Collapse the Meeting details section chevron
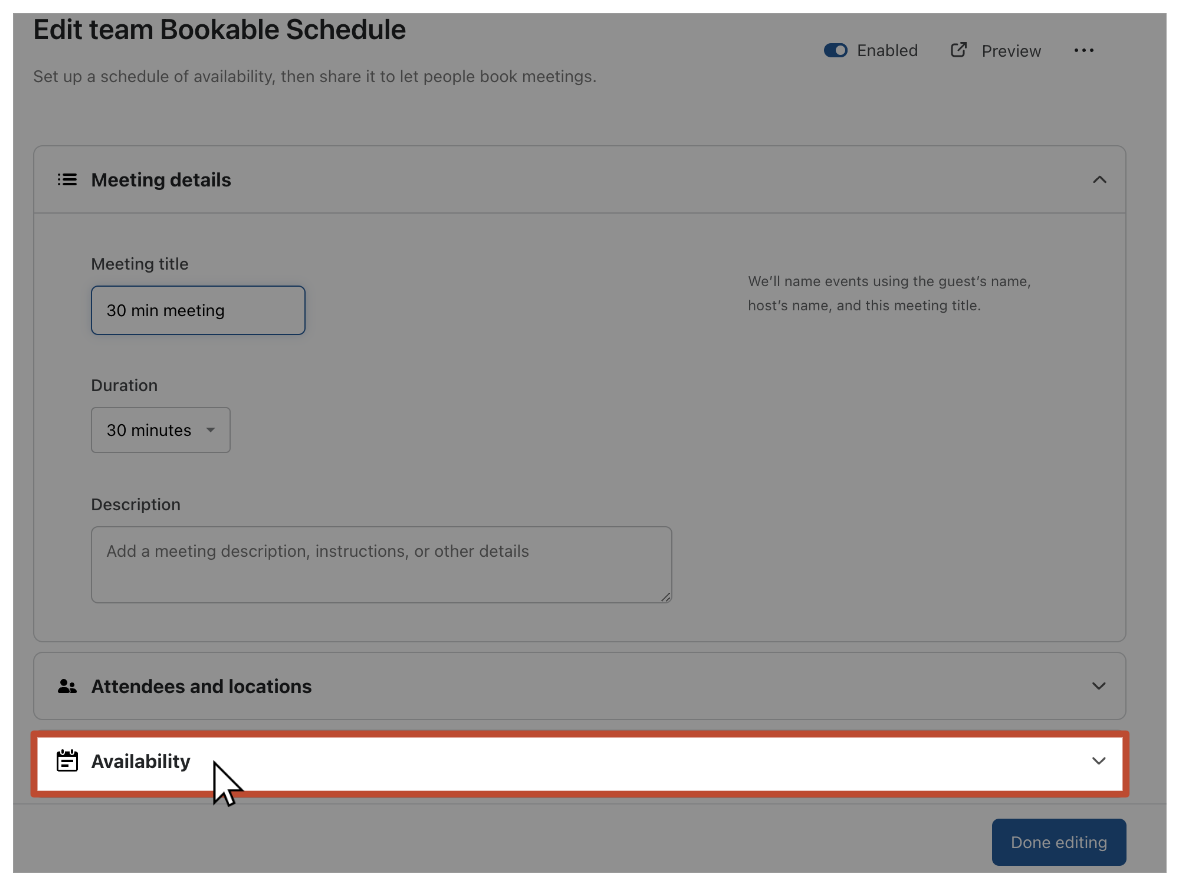Image resolution: width=1178 pixels, height=884 pixels. 1099,180
